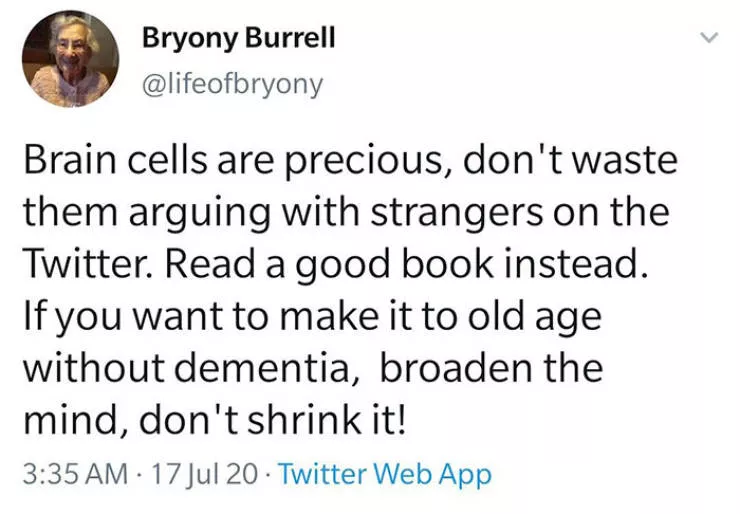The image size is (740, 514).
Task: Click Bryony Burrell's profile photo
Action: pos(70,61)
